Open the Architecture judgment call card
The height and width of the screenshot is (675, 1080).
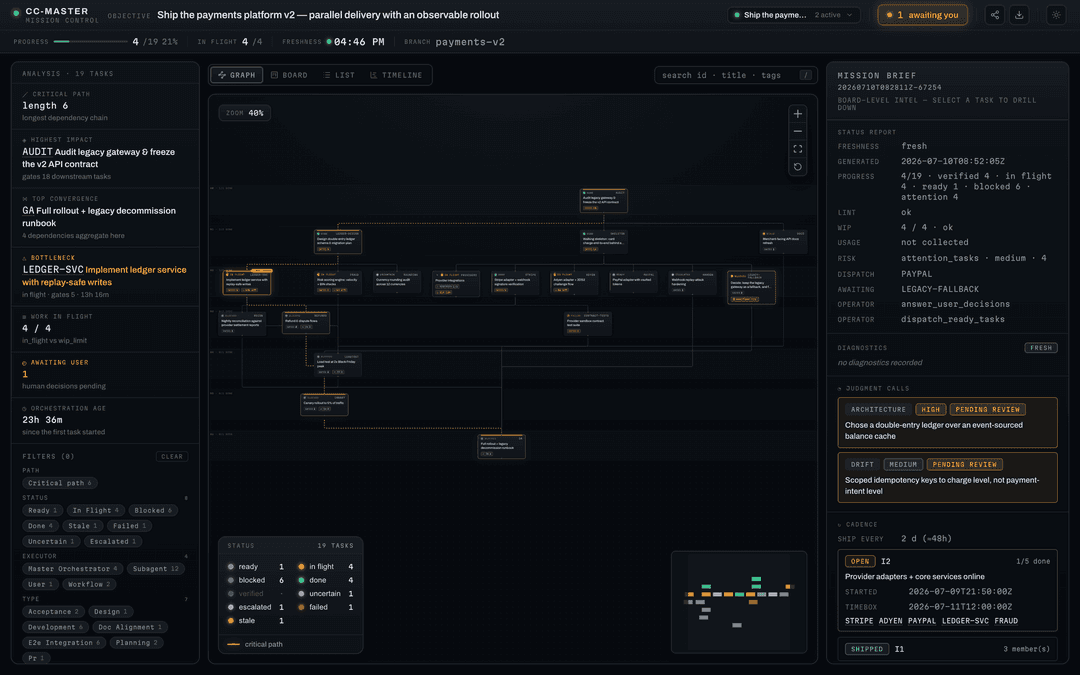click(x=947, y=423)
